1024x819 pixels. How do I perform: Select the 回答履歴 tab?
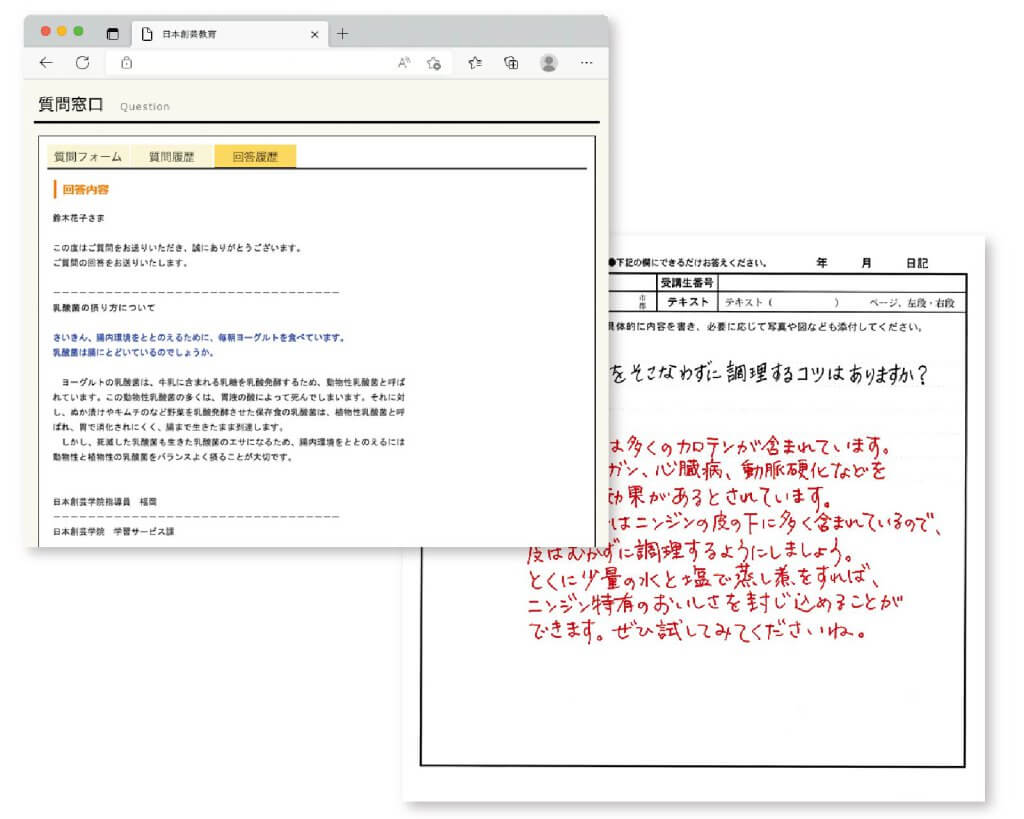[255, 157]
